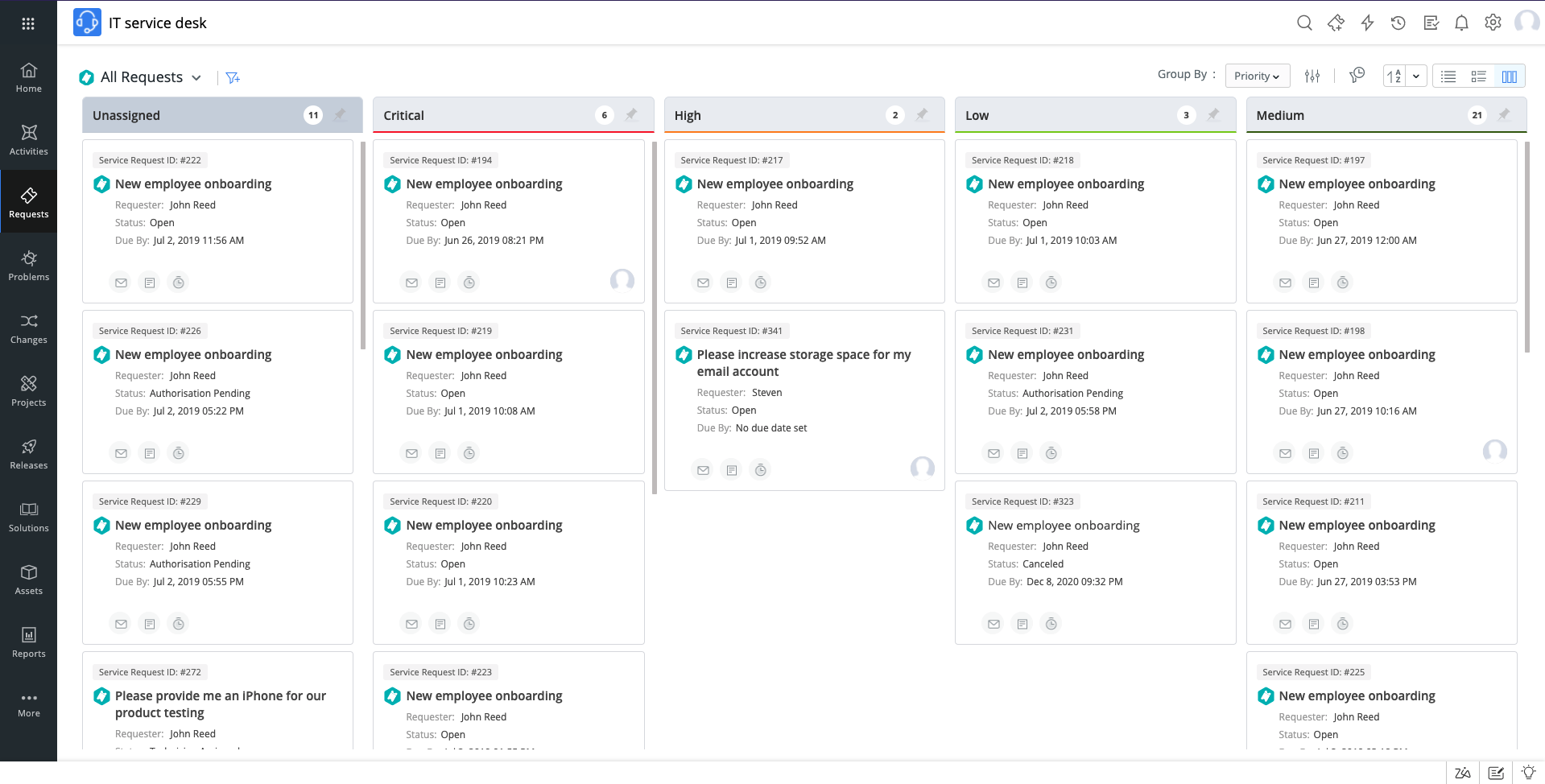Open recent items history icon

pos(1398,23)
